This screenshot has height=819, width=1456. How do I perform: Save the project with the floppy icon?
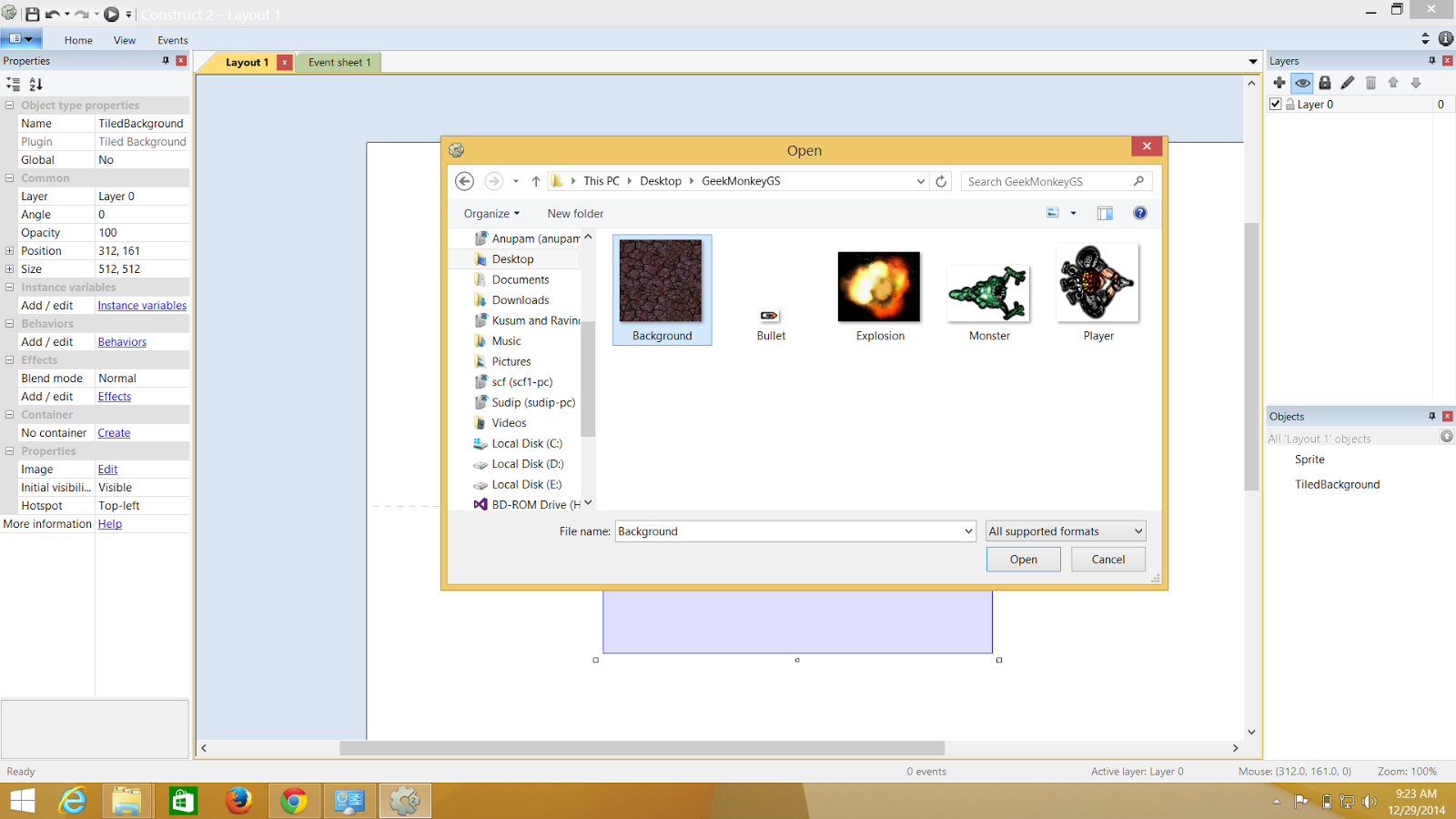(33, 14)
